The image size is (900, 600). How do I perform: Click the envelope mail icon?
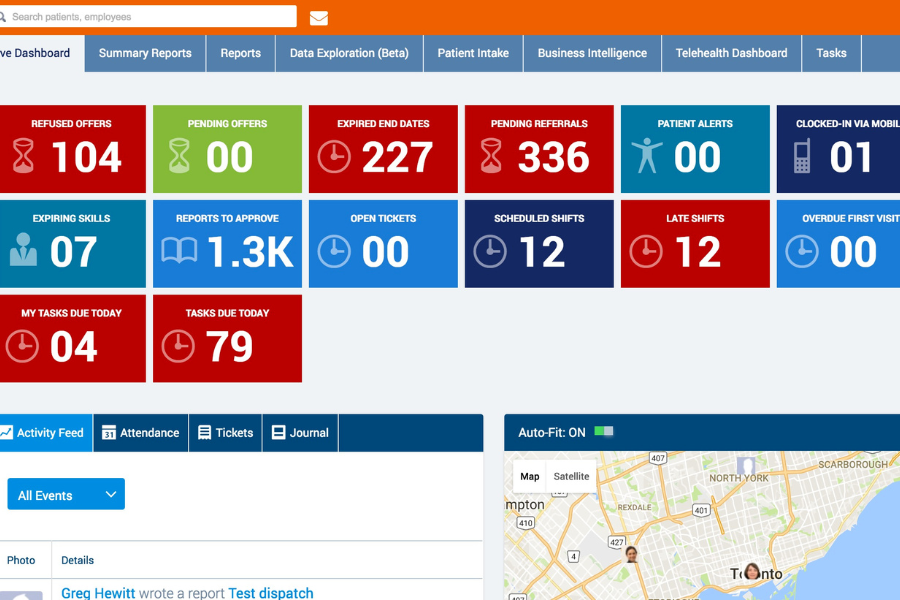[x=319, y=18]
